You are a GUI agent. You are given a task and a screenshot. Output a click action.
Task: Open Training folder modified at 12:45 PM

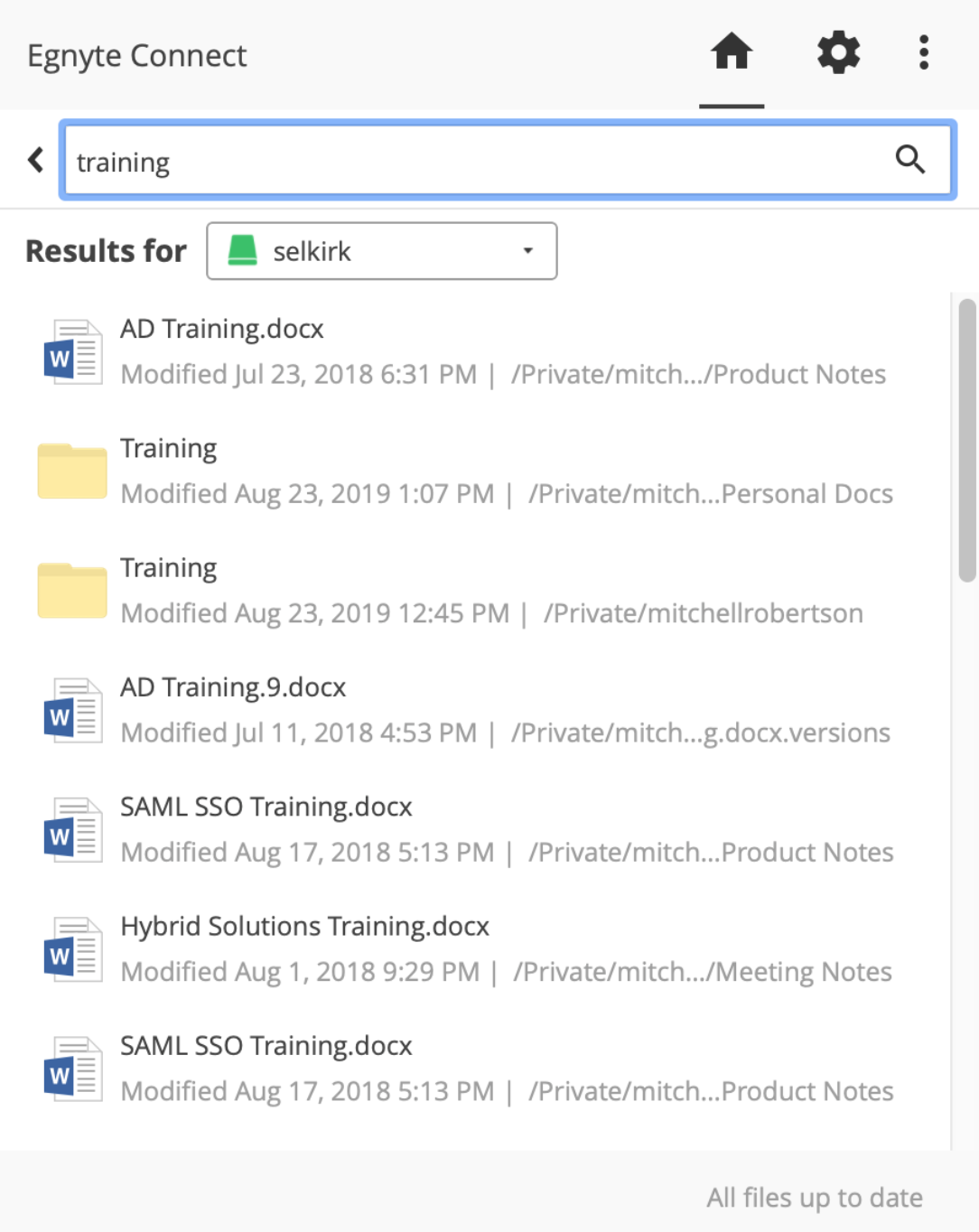point(169,568)
